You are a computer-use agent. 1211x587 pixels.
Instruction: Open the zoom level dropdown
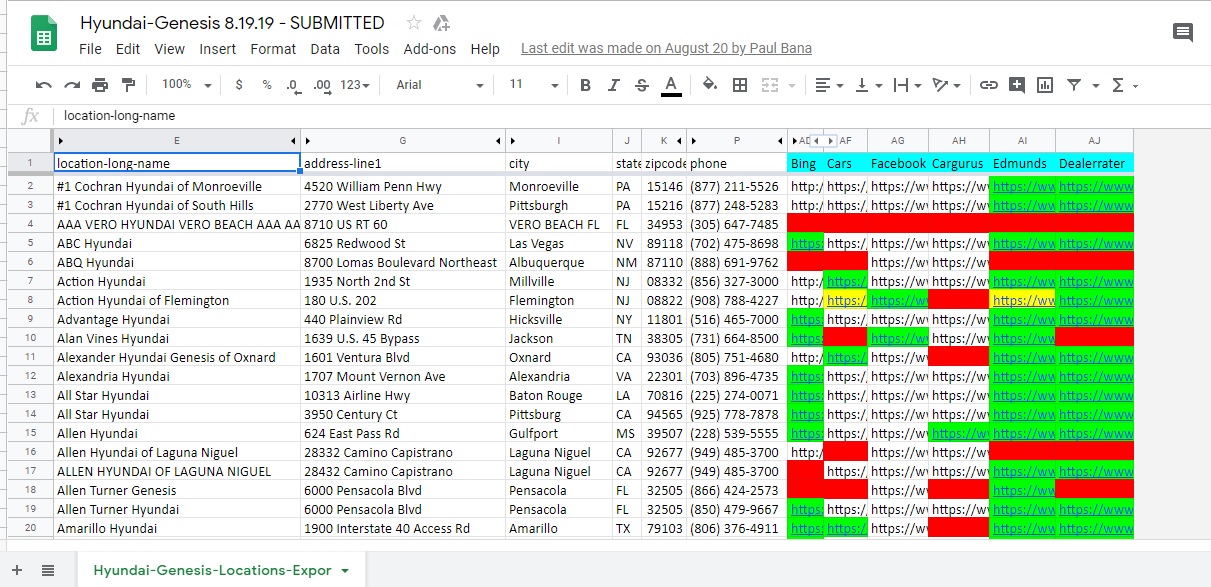click(187, 85)
